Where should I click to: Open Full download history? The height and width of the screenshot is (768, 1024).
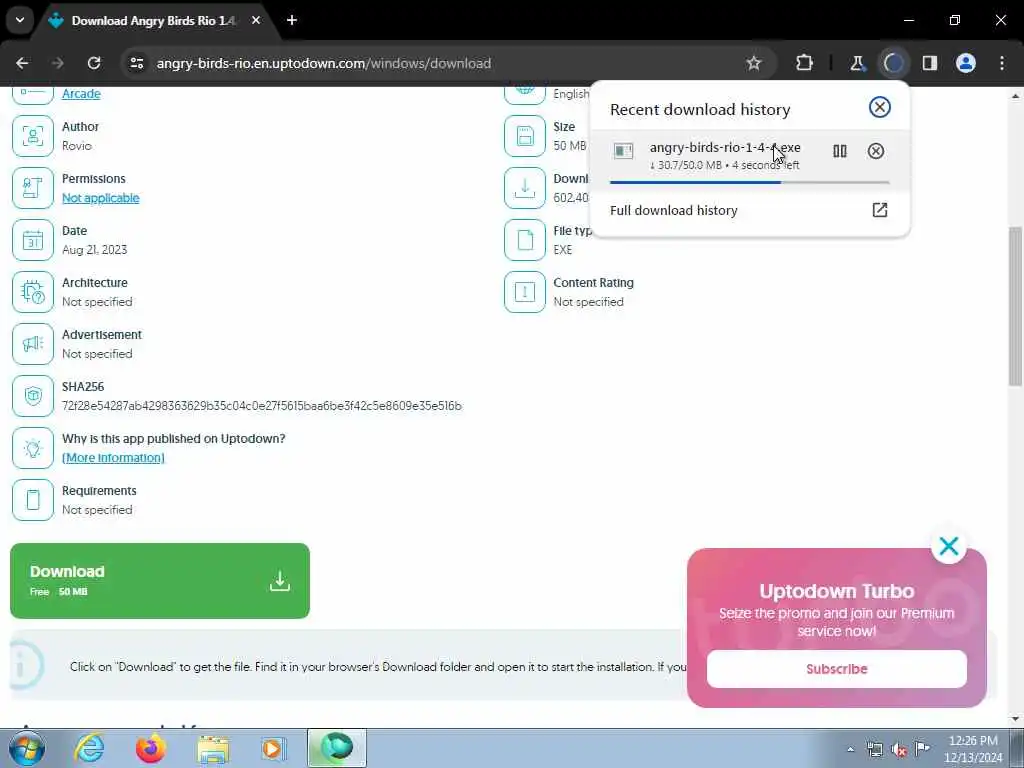tap(749, 210)
